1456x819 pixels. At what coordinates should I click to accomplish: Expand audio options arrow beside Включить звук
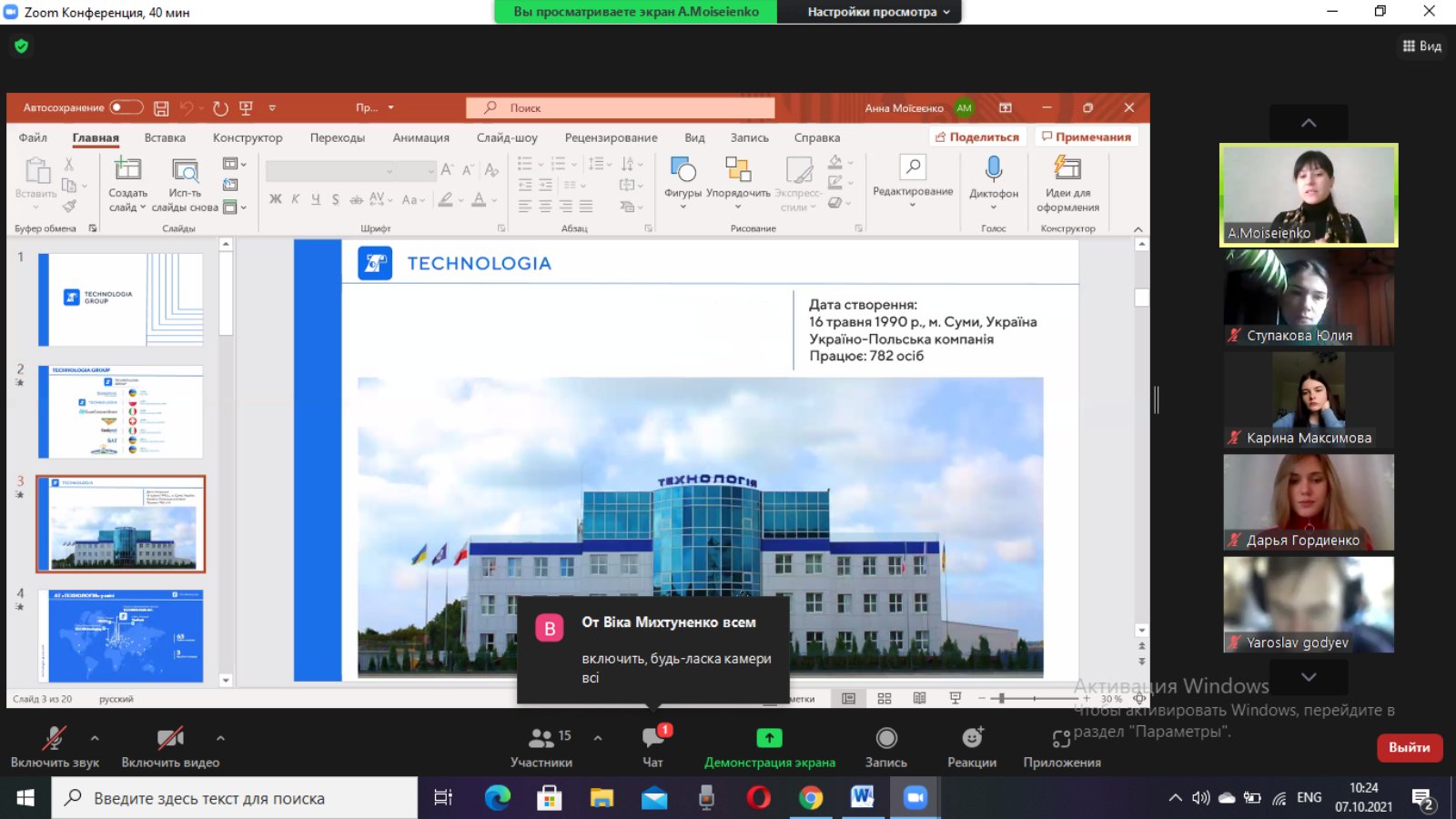tap(95, 738)
